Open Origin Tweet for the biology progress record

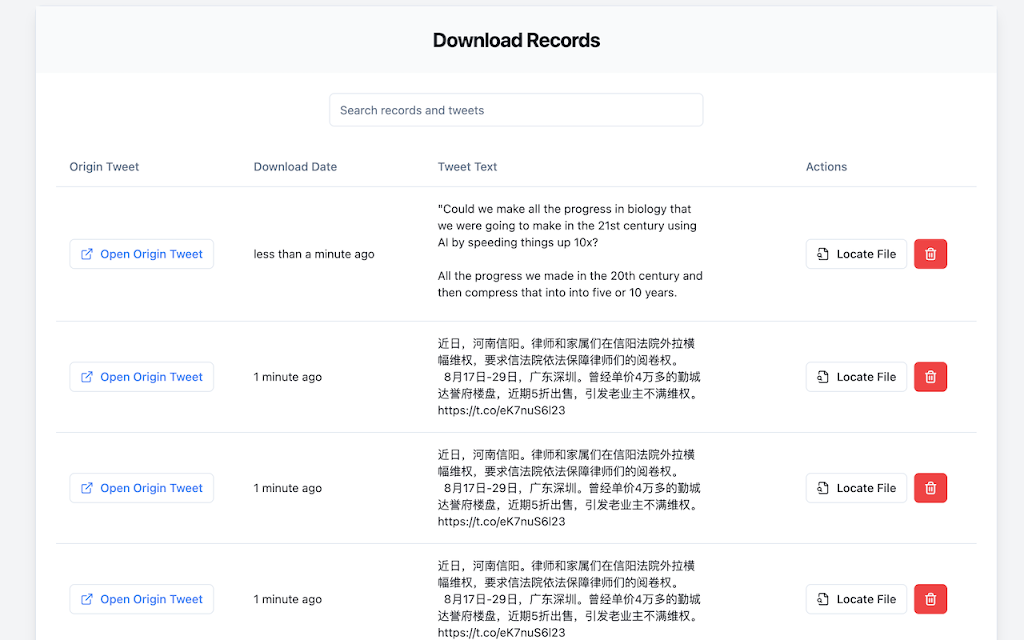pos(142,254)
